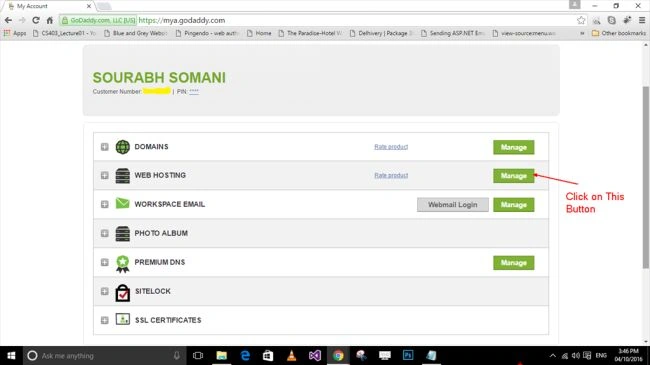
Task: Reload the page with the refresh icon
Action: tap(36, 20)
